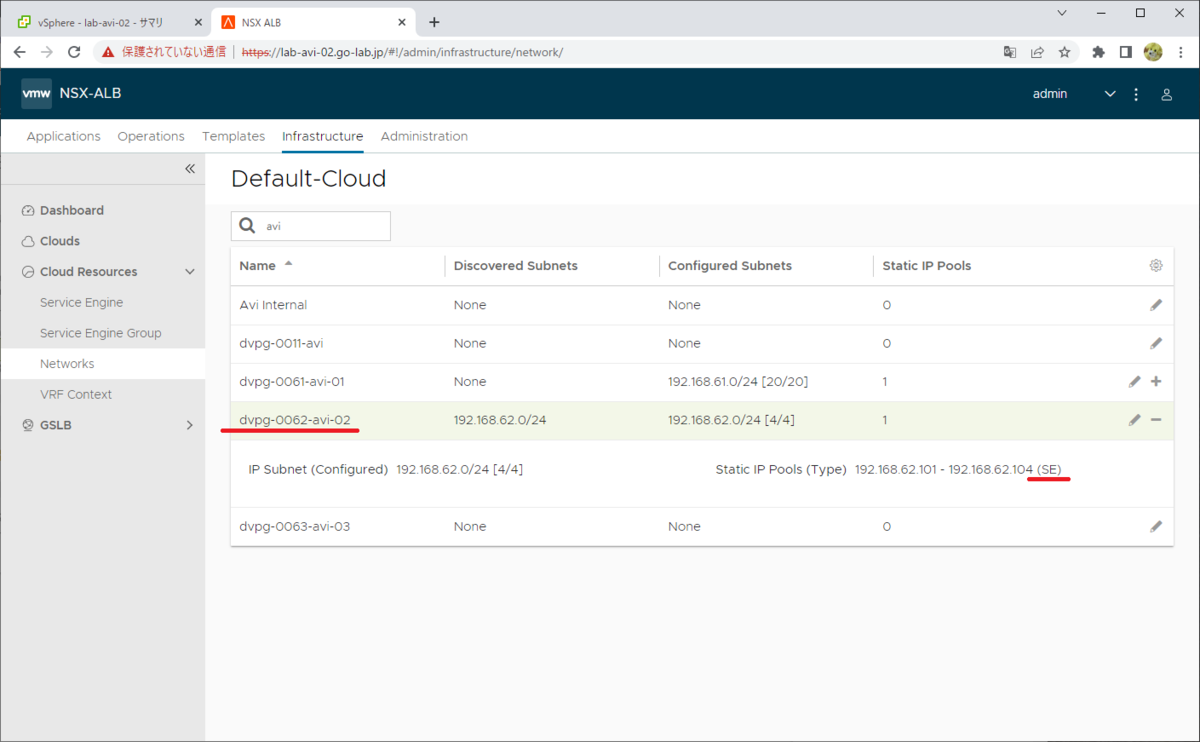Bookmark the page with the star icon
This screenshot has height=742, width=1200.
[x=1065, y=52]
